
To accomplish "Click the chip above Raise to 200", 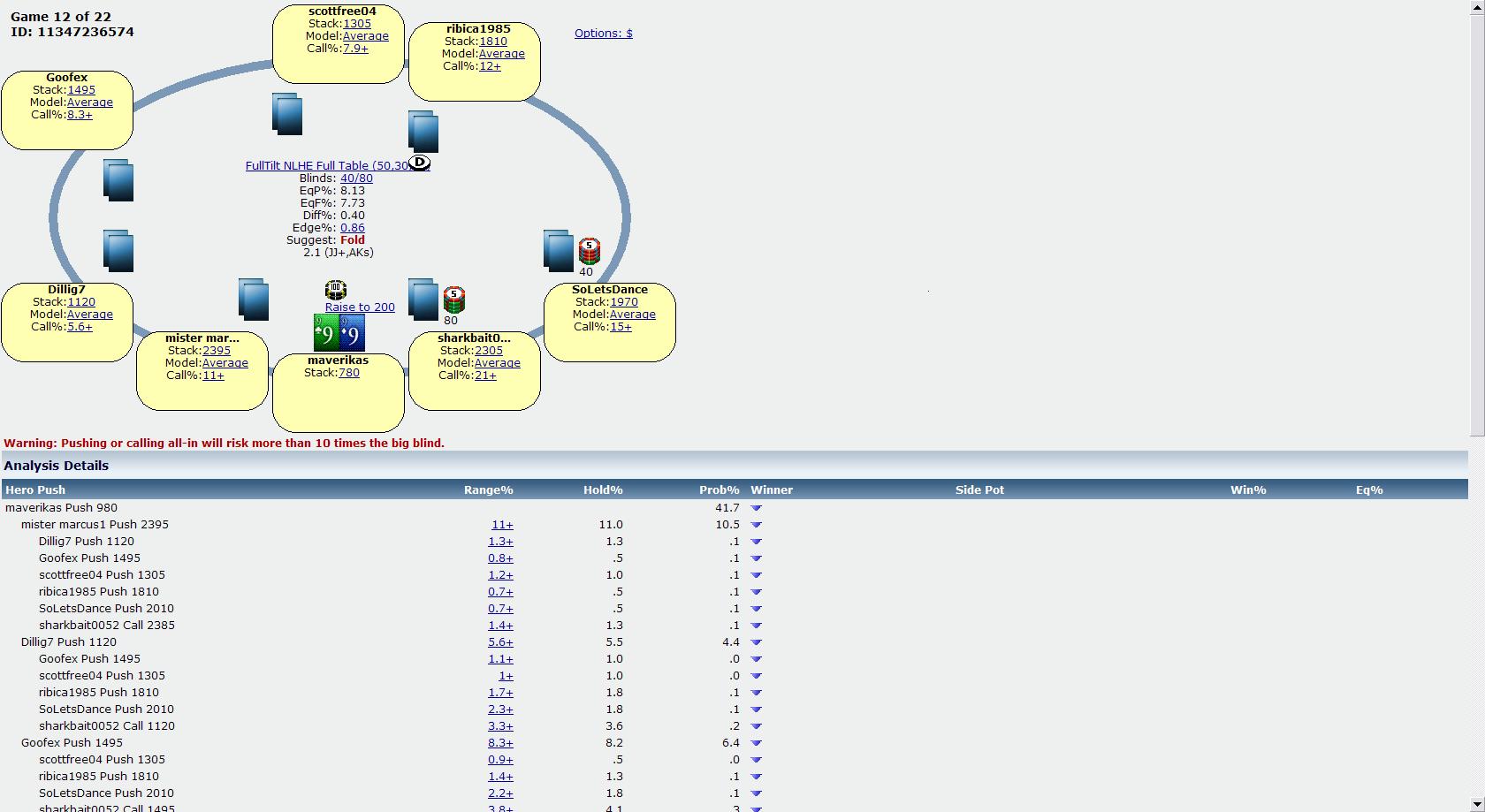I will click(x=336, y=289).
